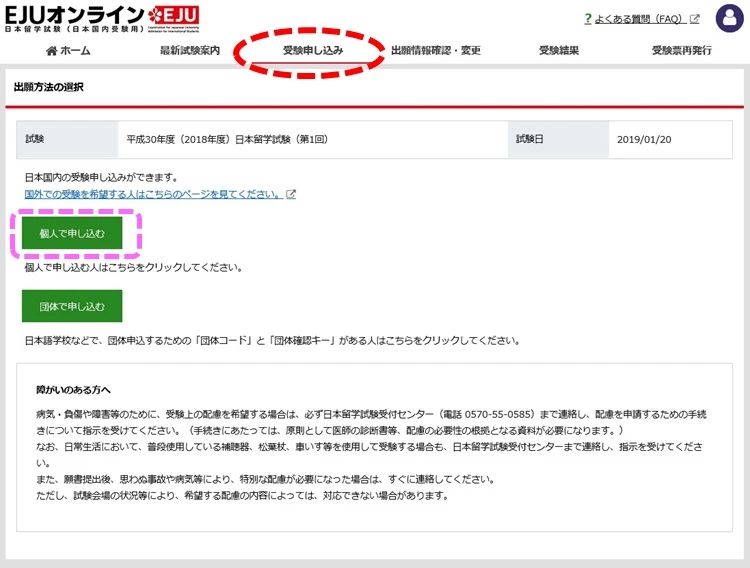Image resolution: width=750 pixels, height=568 pixels.
Task: Open the user profile avatar icon
Action: (729, 18)
